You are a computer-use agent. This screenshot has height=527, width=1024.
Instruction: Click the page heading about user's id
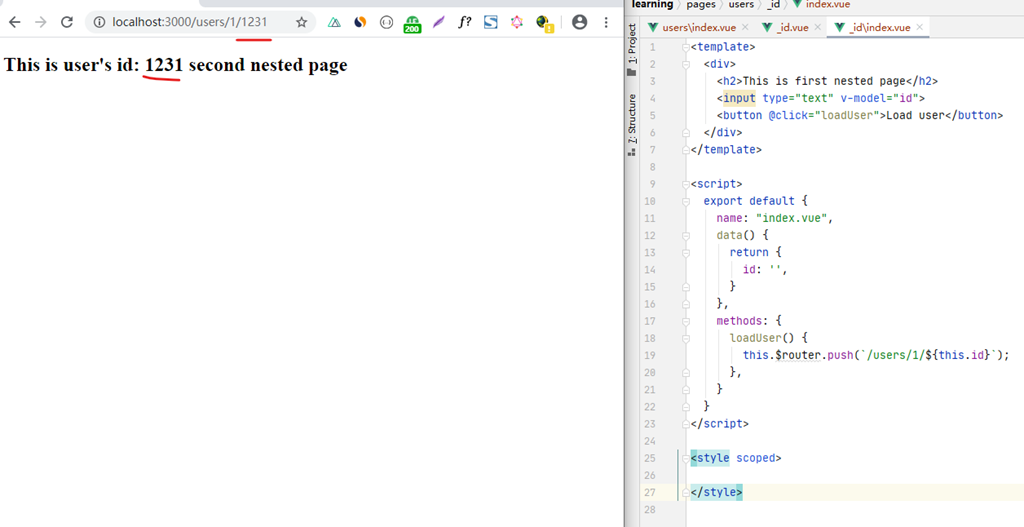(176, 65)
